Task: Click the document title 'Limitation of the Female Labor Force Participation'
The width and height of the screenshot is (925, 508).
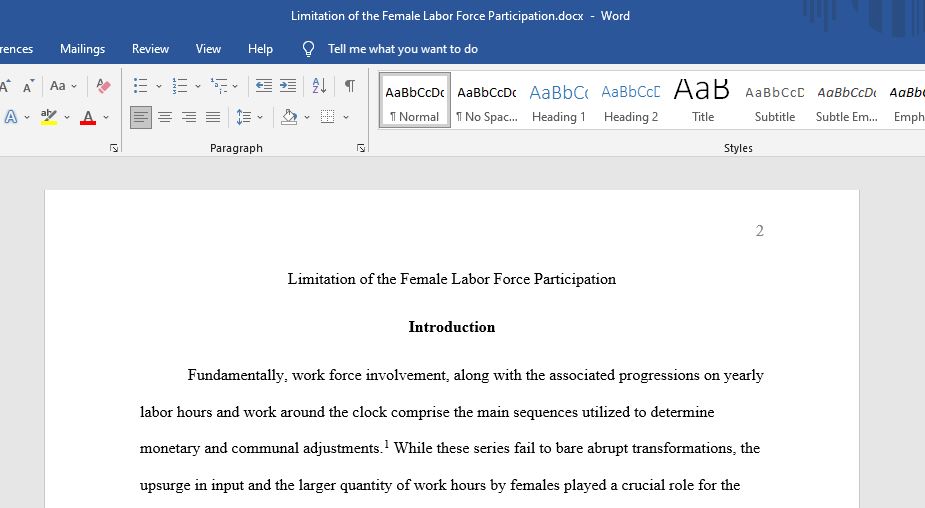Action: (452, 279)
